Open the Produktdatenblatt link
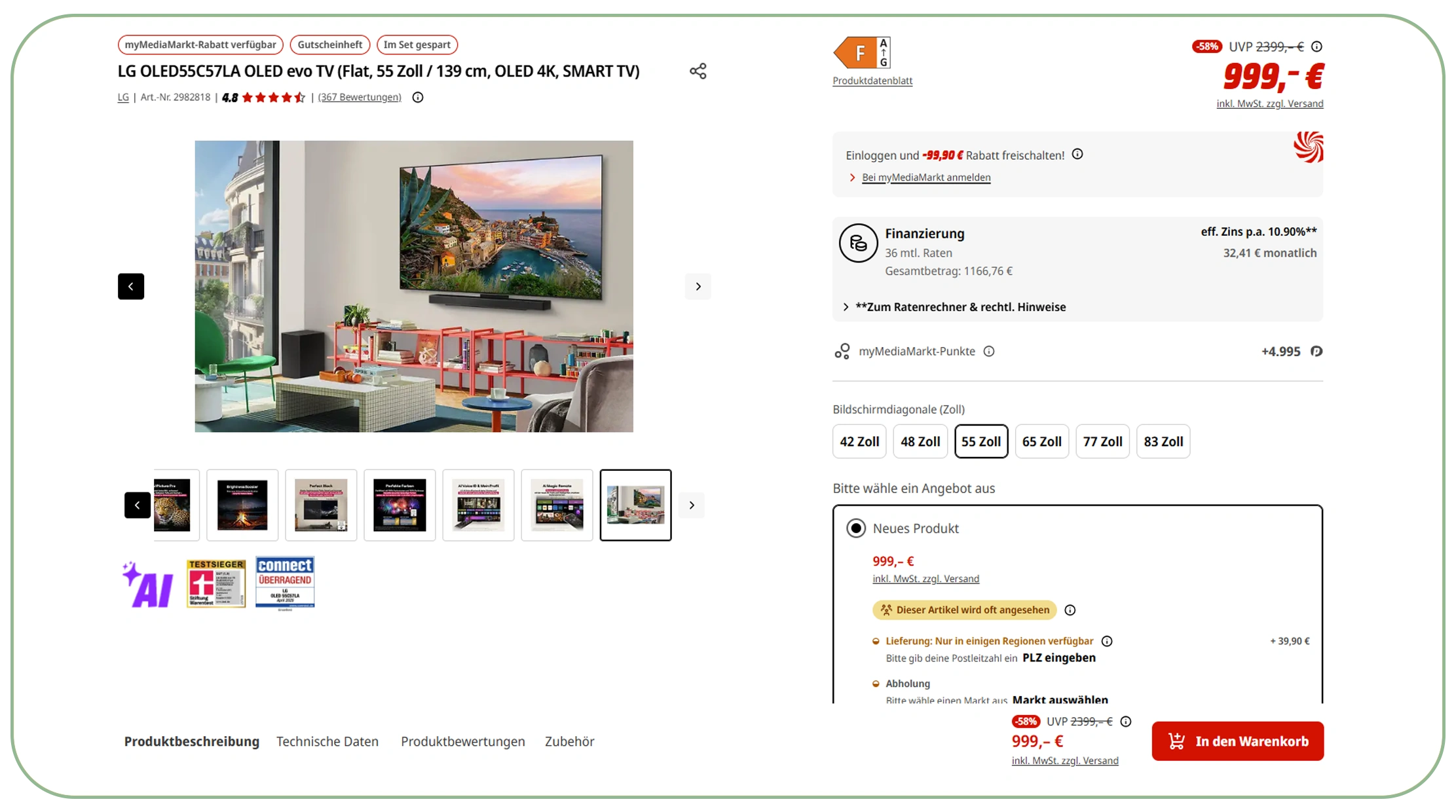Image resolution: width=1456 pixels, height=812 pixels. [872, 81]
